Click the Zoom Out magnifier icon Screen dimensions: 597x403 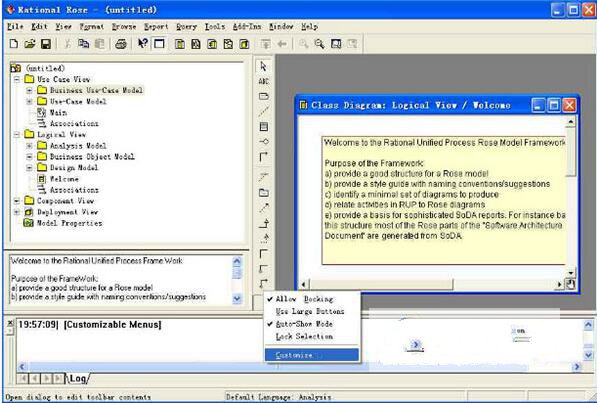point(319,44)
